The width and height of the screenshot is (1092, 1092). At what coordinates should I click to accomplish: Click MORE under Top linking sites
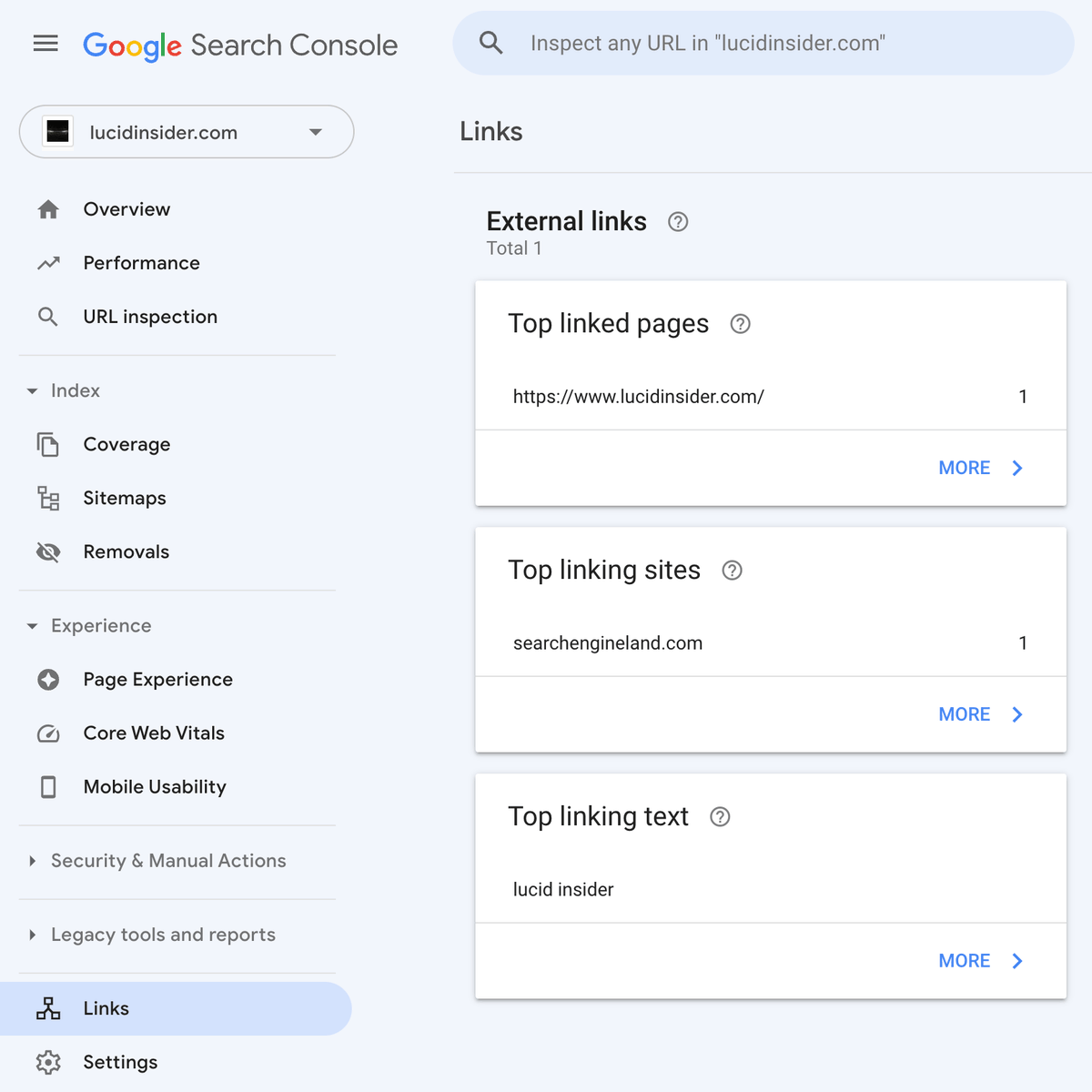pos(965,714)
